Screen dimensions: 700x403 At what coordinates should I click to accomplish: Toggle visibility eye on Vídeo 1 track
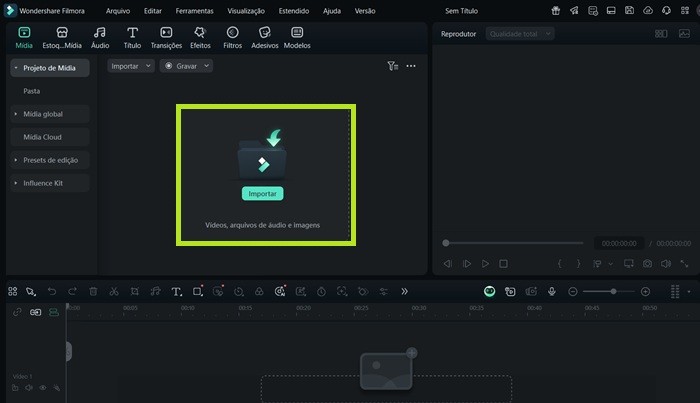point(42,387)
